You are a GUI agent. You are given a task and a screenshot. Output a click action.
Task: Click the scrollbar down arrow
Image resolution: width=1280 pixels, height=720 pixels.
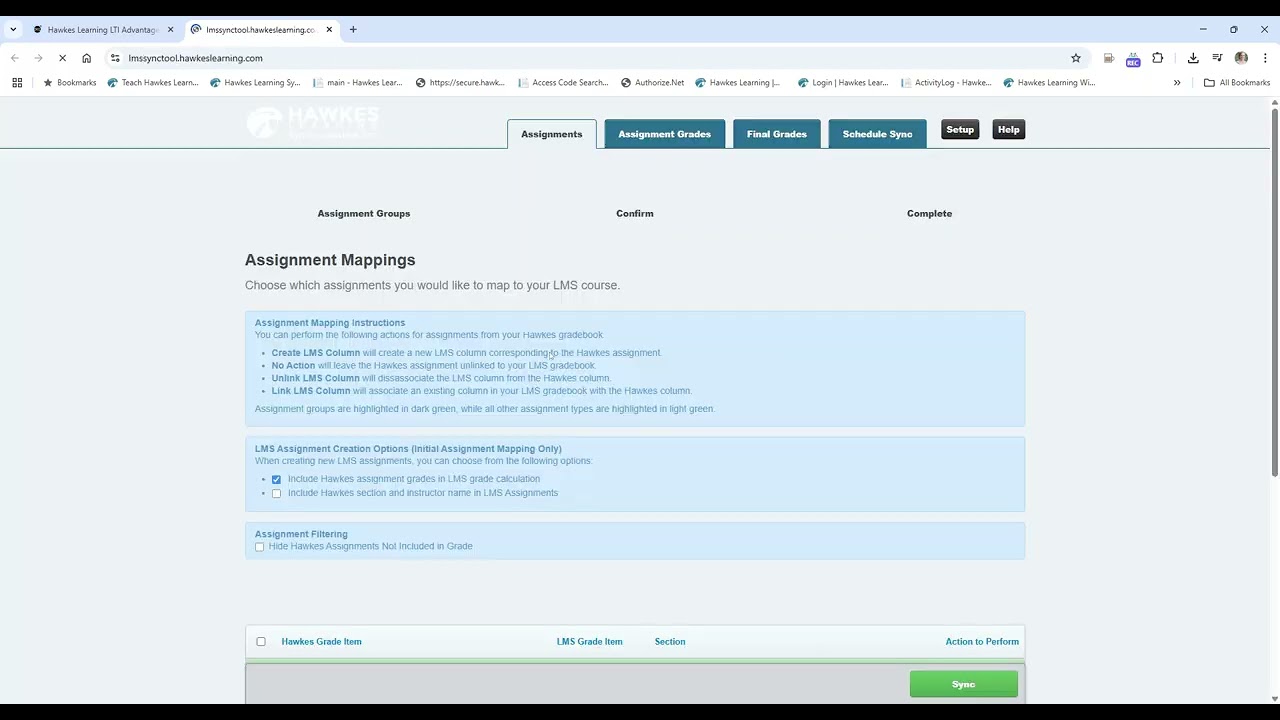click(1274, 698)
